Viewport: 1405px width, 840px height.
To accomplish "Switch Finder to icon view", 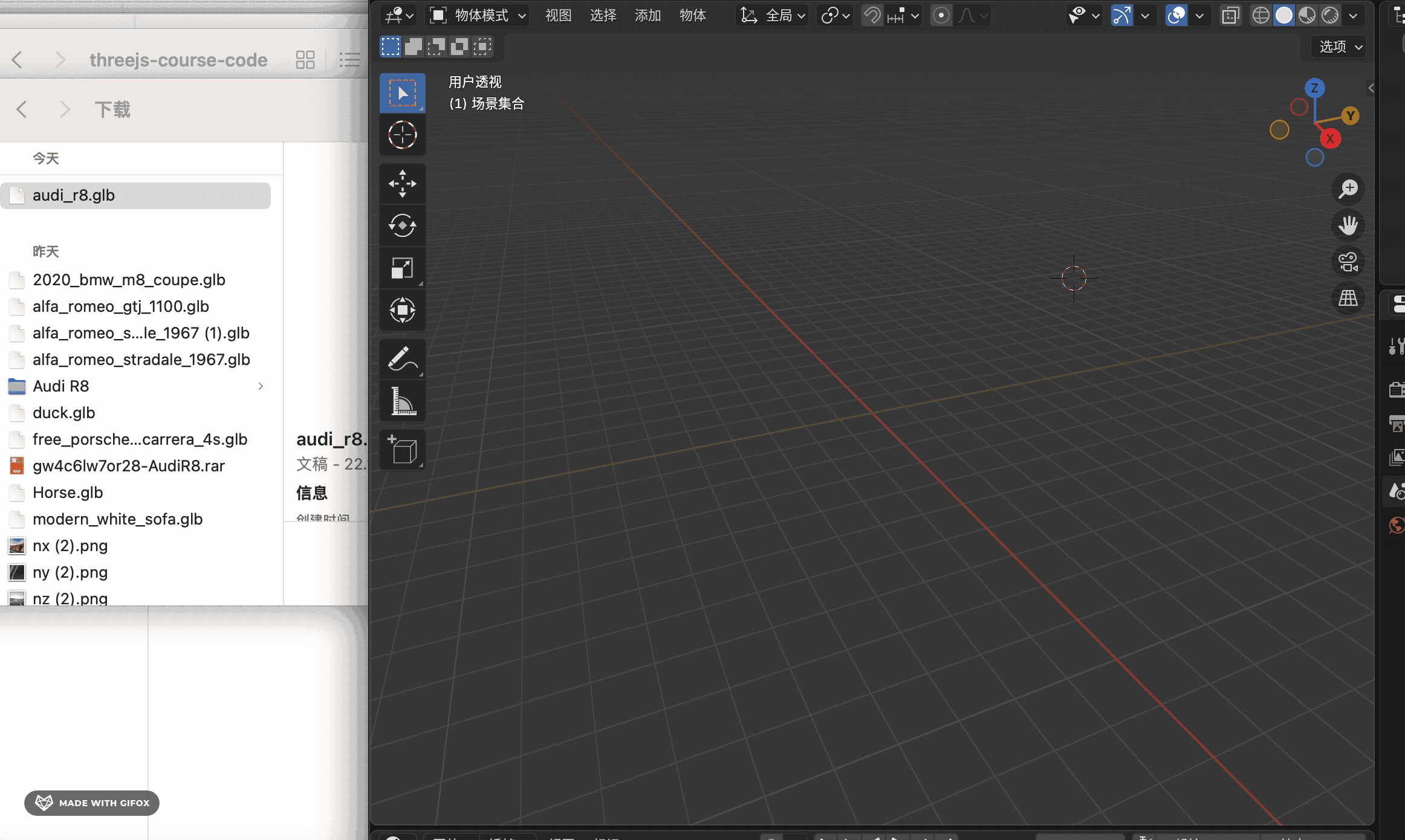I will (x=305, y=60).
